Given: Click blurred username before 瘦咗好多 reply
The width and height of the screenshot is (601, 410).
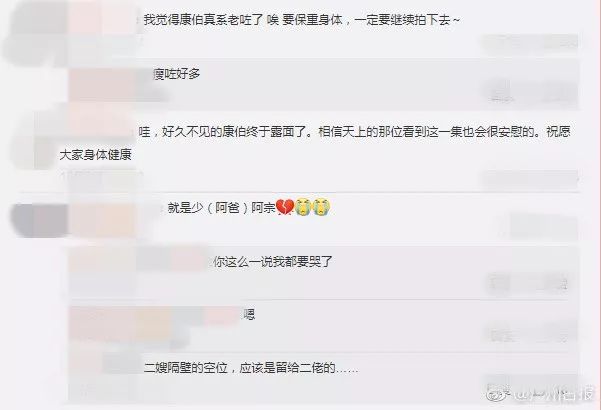Looking at the screenshot, I should [109, 84].
